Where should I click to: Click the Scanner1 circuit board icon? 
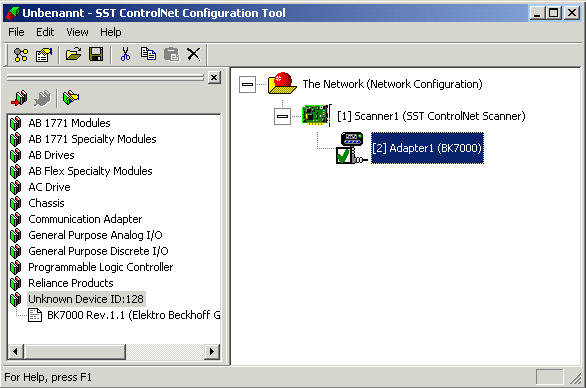[x=316, y=115]
